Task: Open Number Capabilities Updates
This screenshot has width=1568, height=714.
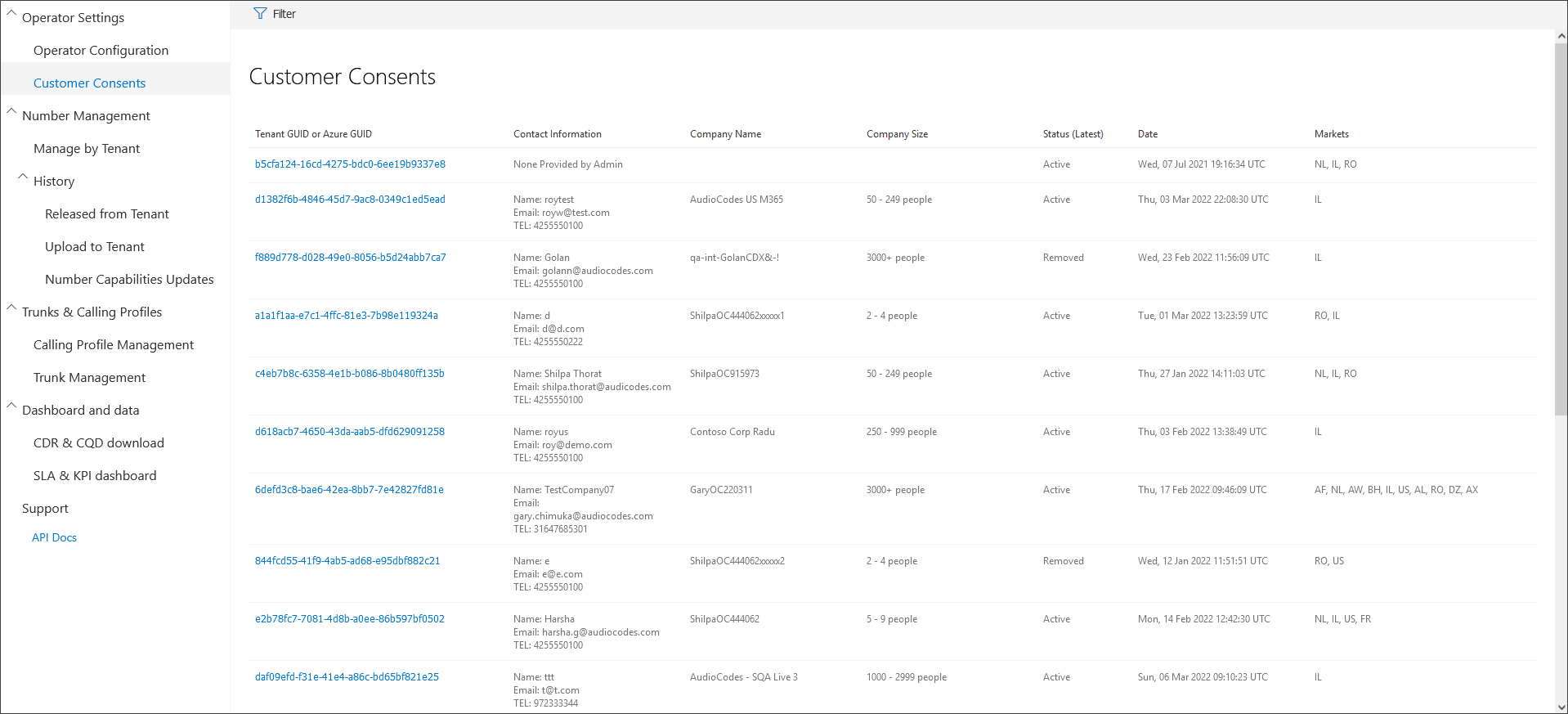Action: [x=129, y=279]
